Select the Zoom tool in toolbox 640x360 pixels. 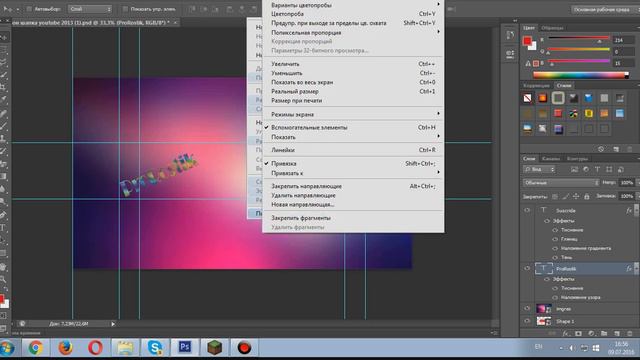pos(3,280)
